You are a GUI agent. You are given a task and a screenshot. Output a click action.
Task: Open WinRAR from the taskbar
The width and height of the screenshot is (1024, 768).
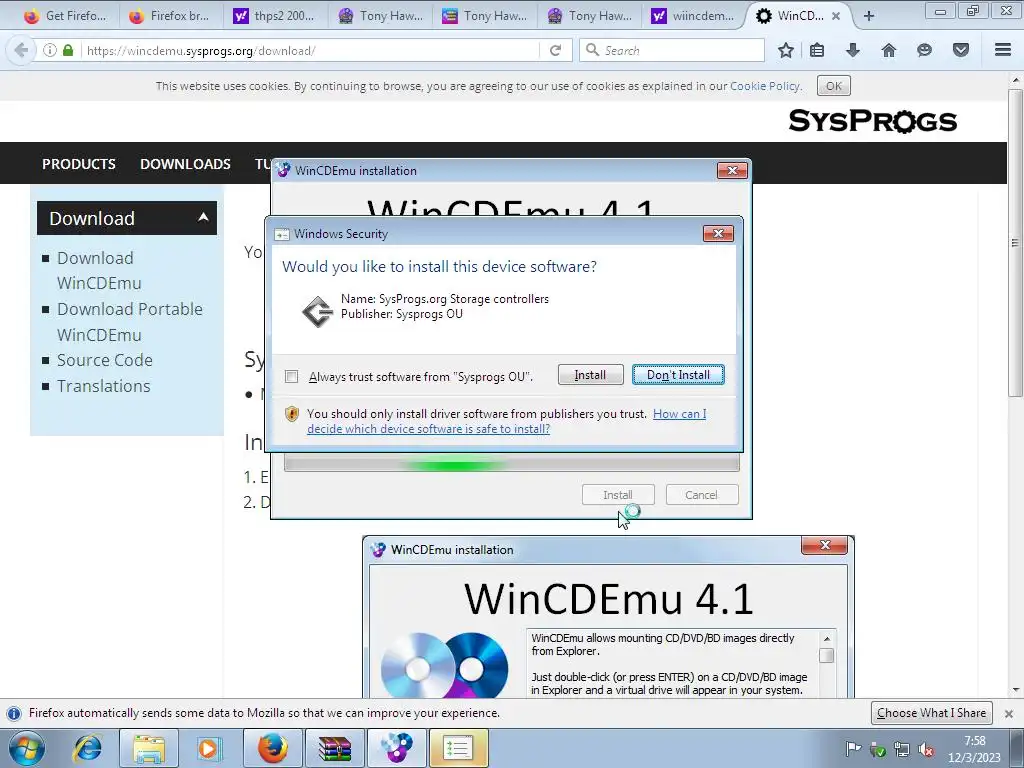click(x=335, y=748)
